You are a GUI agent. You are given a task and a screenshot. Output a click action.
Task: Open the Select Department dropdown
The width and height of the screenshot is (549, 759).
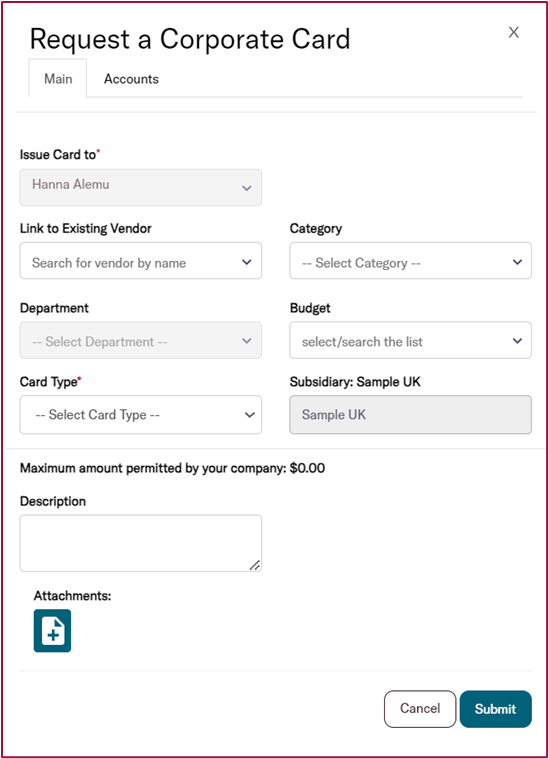coord(140,340)
